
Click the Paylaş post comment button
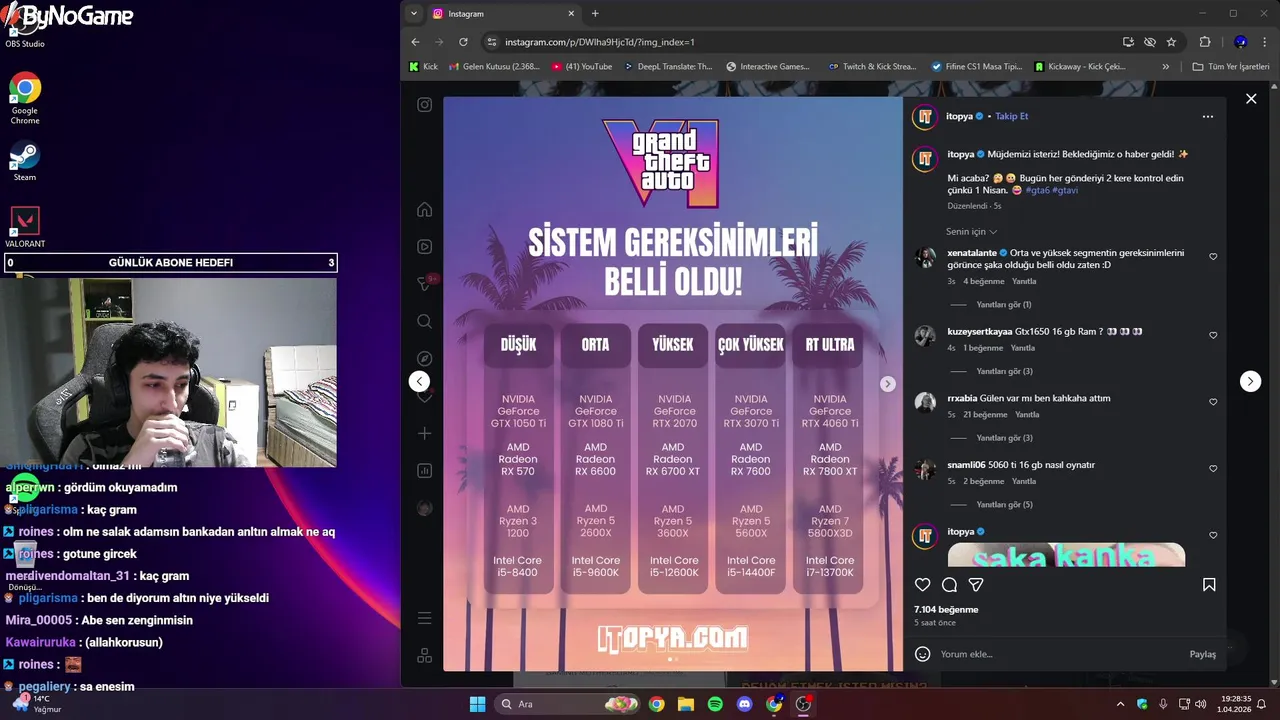coord(1202,654)
